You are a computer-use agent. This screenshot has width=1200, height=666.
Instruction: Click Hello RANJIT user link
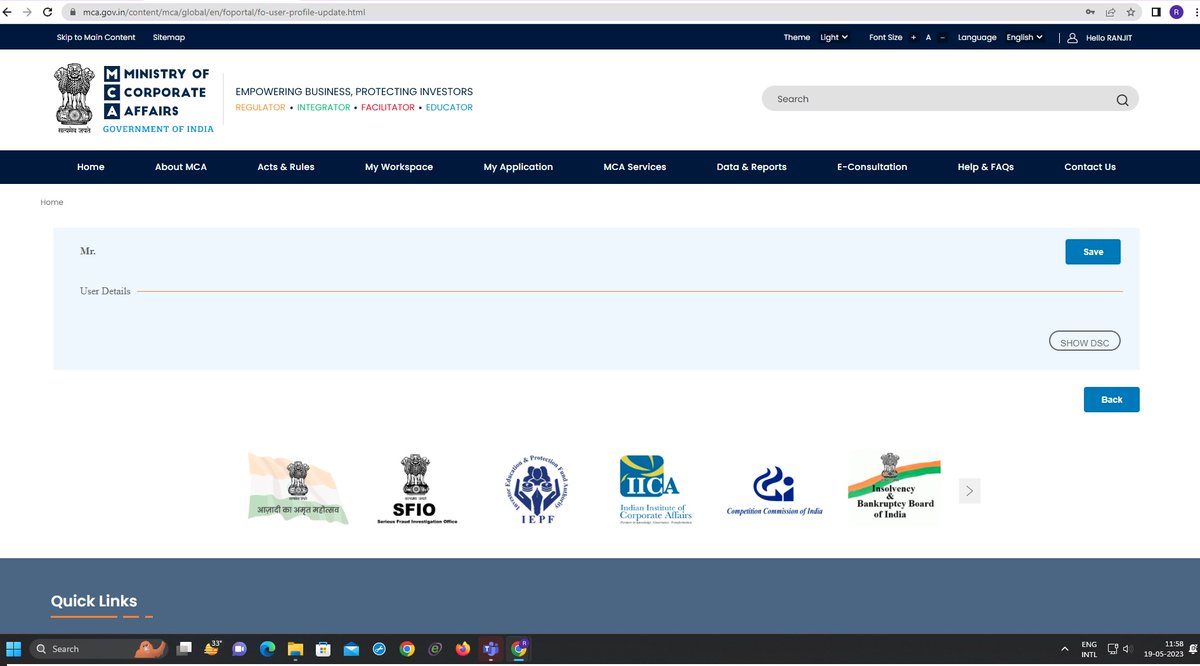click(1108, 37)
